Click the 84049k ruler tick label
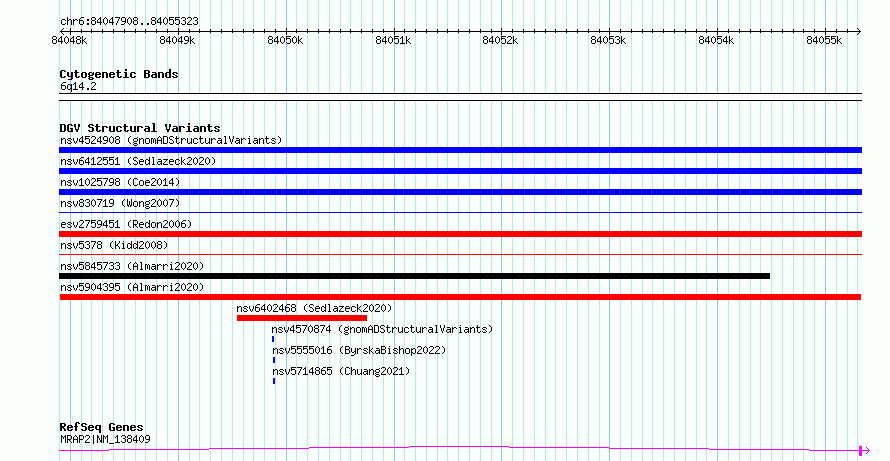Viewport: 890px width, 461px height. pyautogui.click(x=178, y=40)
